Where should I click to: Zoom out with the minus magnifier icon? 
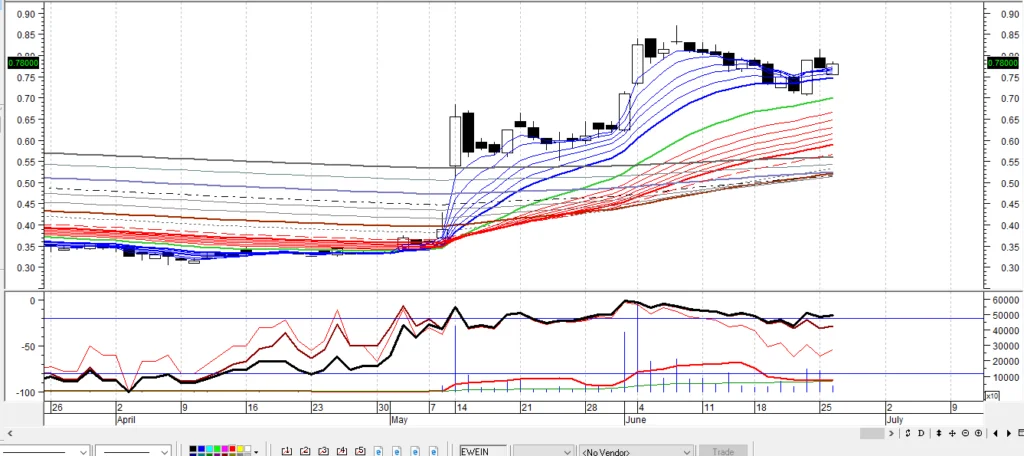(x=965, y=433)
